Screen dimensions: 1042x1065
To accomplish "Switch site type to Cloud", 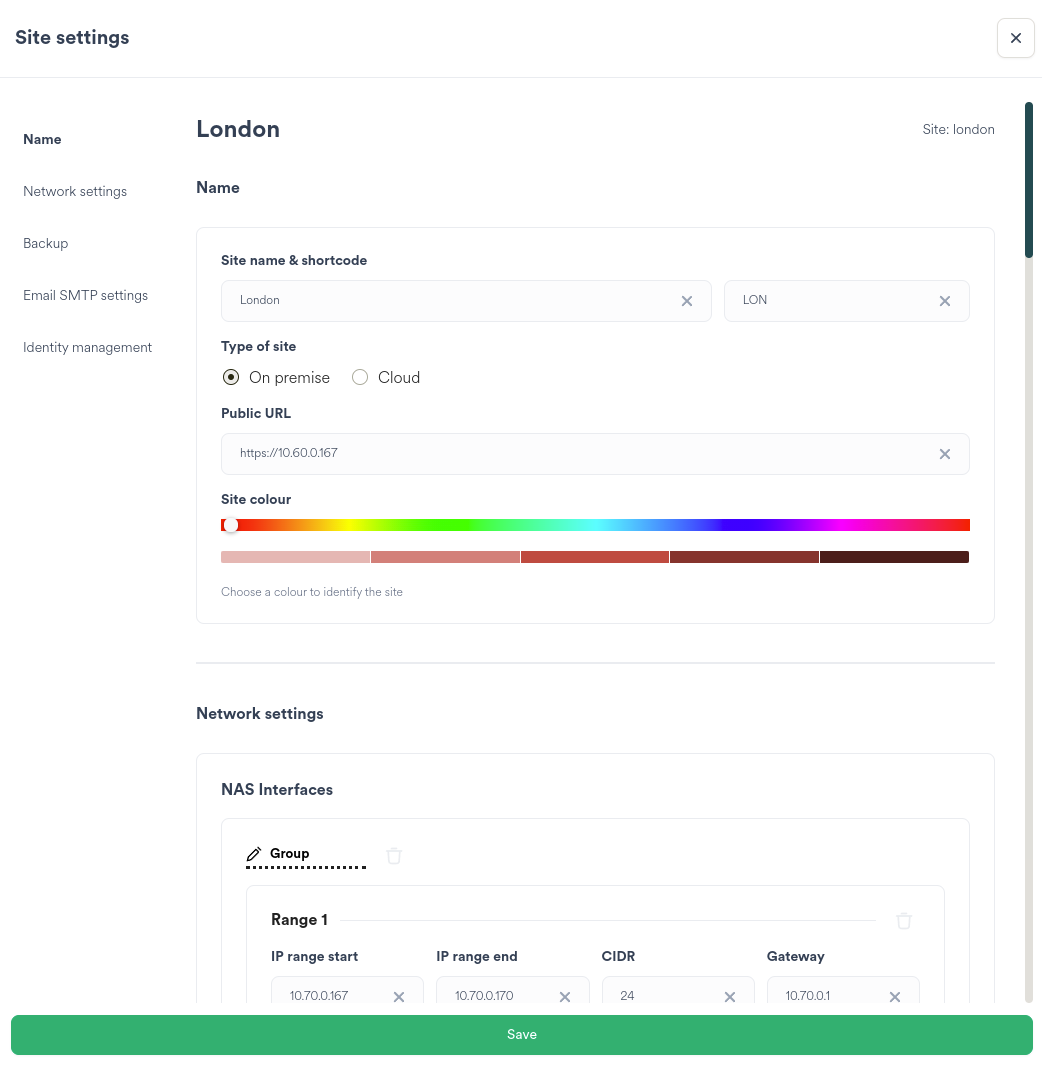I will click(360, 377).
